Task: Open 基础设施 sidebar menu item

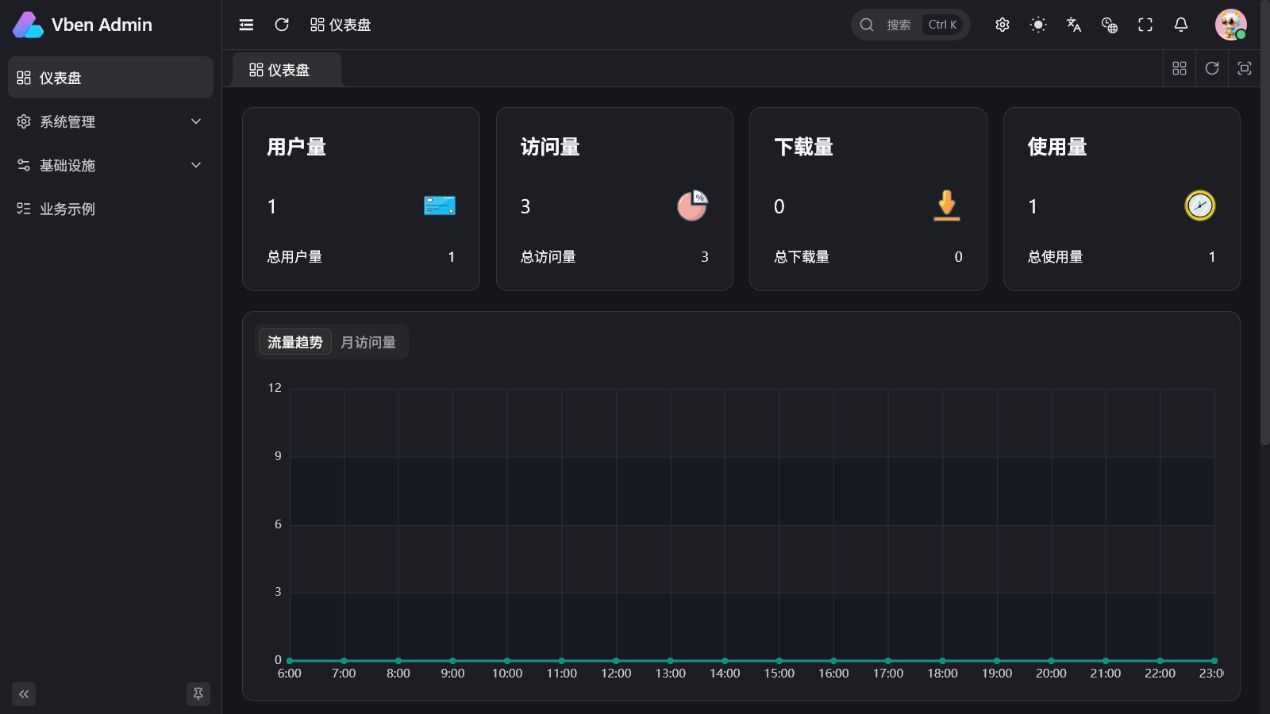Action: [x=110, y=165]
